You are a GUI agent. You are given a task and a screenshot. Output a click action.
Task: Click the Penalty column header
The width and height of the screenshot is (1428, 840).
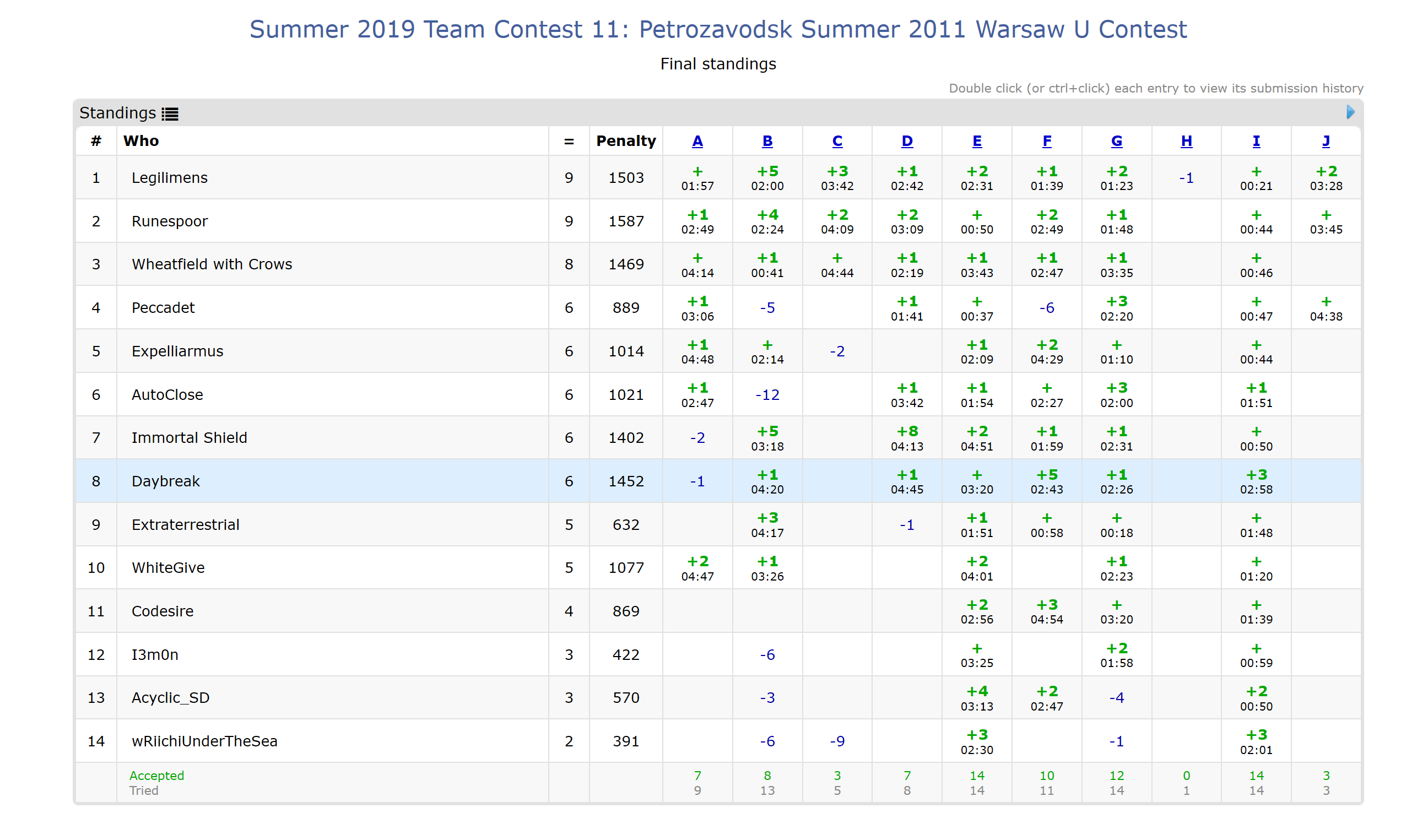pos(626,141)
